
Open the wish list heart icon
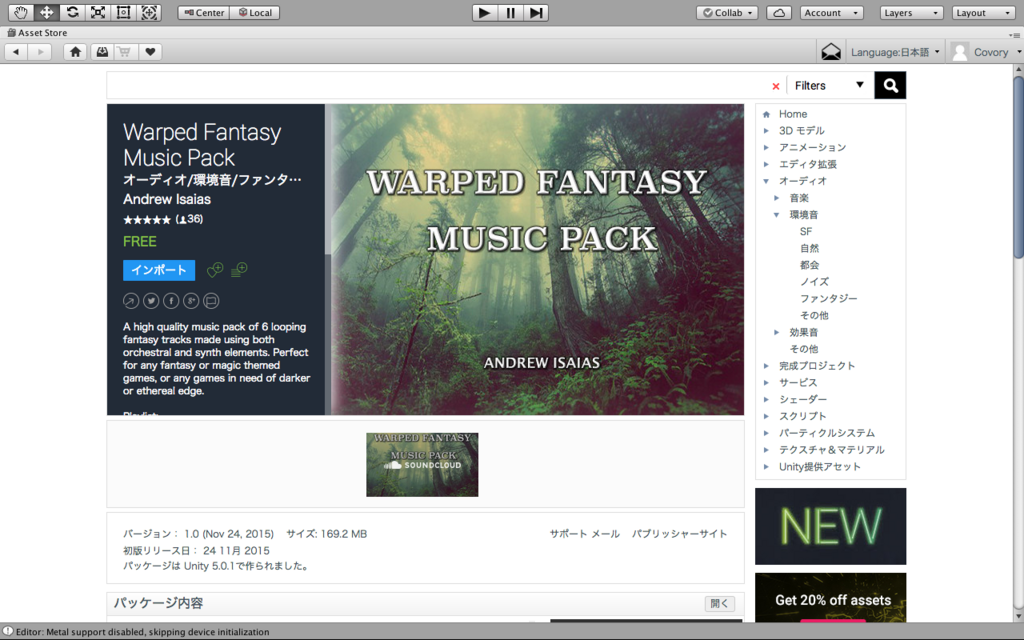click(x=150, y=52)
